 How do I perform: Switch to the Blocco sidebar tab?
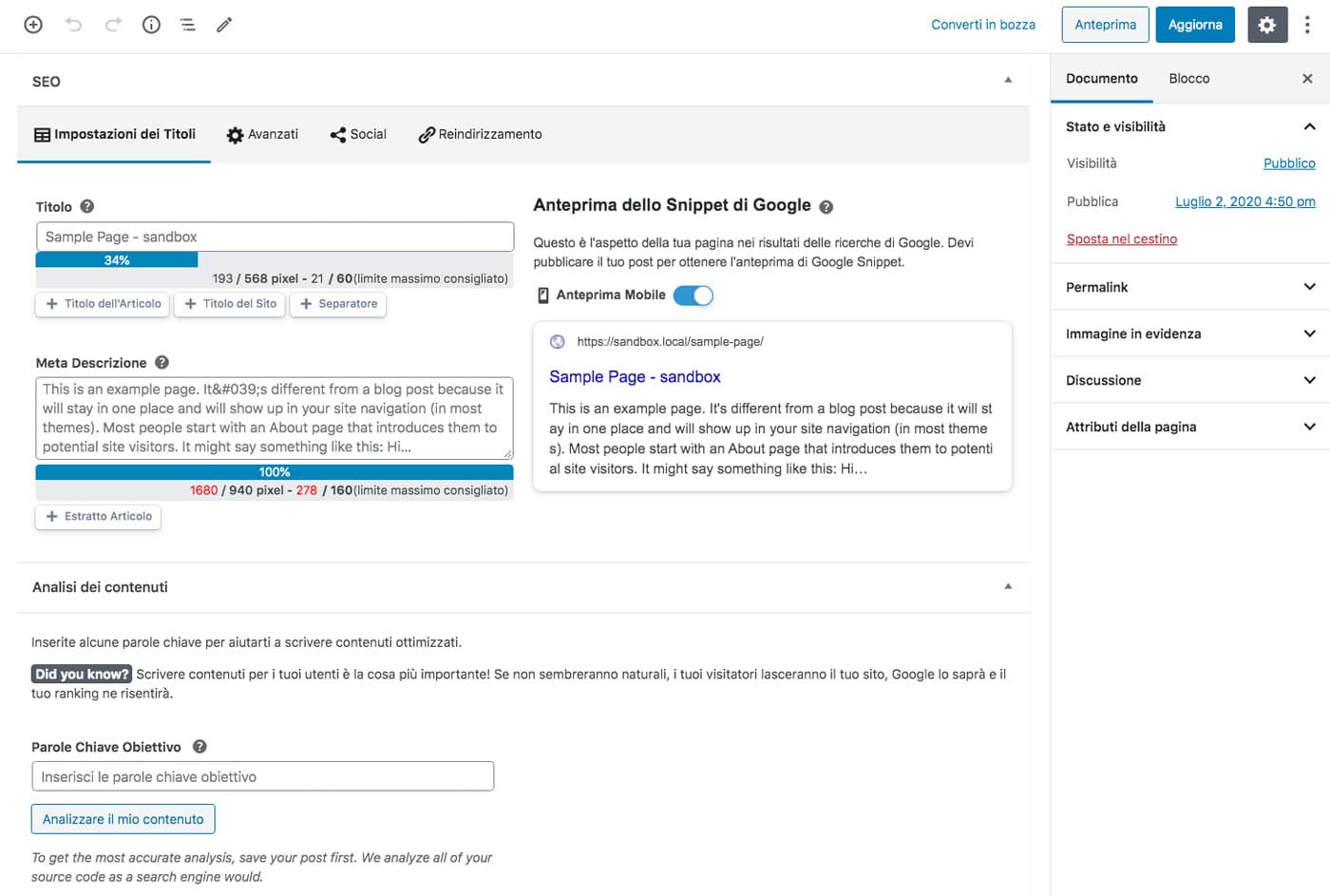tap(1188, 79)
